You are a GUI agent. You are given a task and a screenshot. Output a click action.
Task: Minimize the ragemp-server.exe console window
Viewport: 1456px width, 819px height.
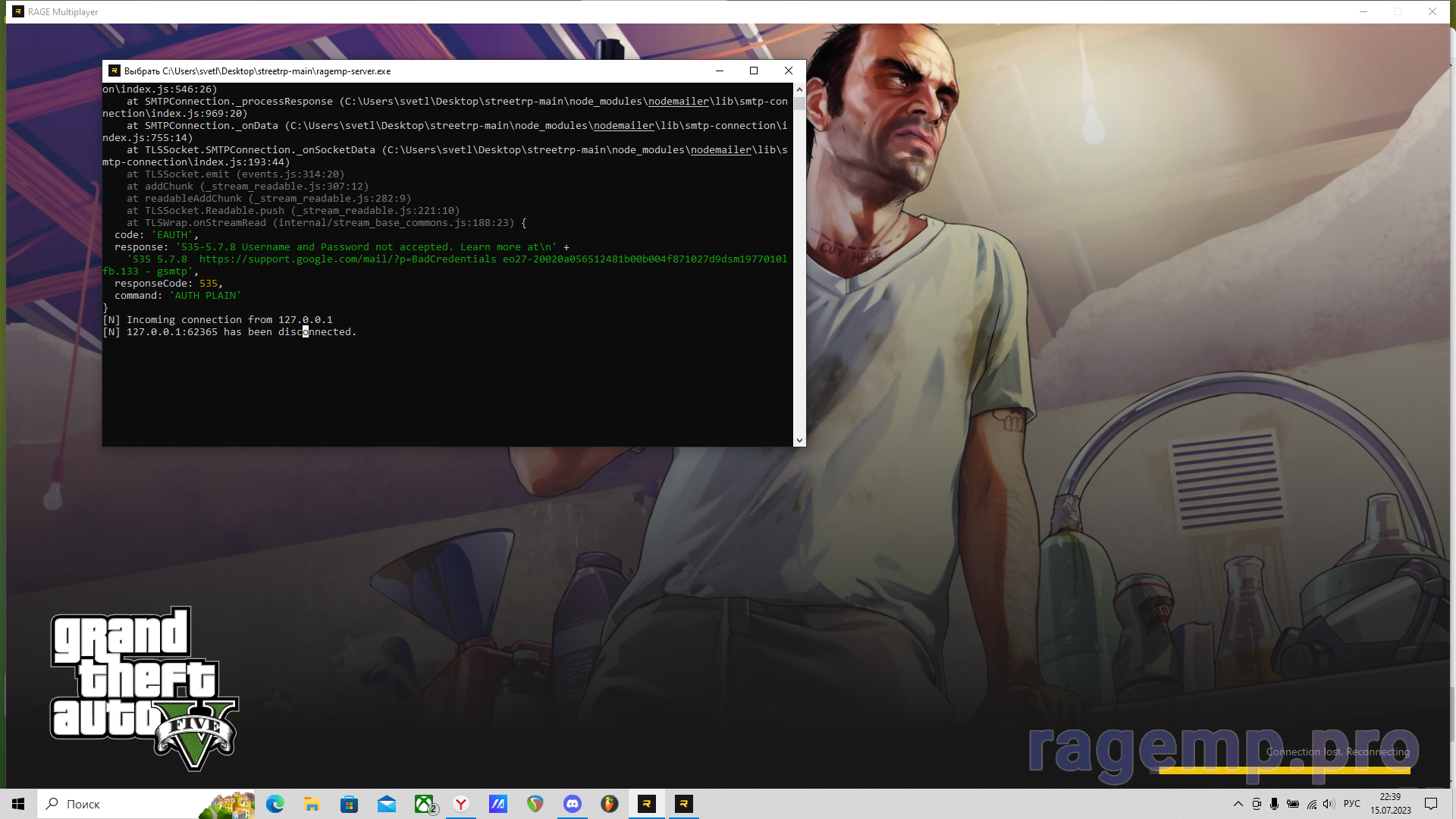(720, 71)
